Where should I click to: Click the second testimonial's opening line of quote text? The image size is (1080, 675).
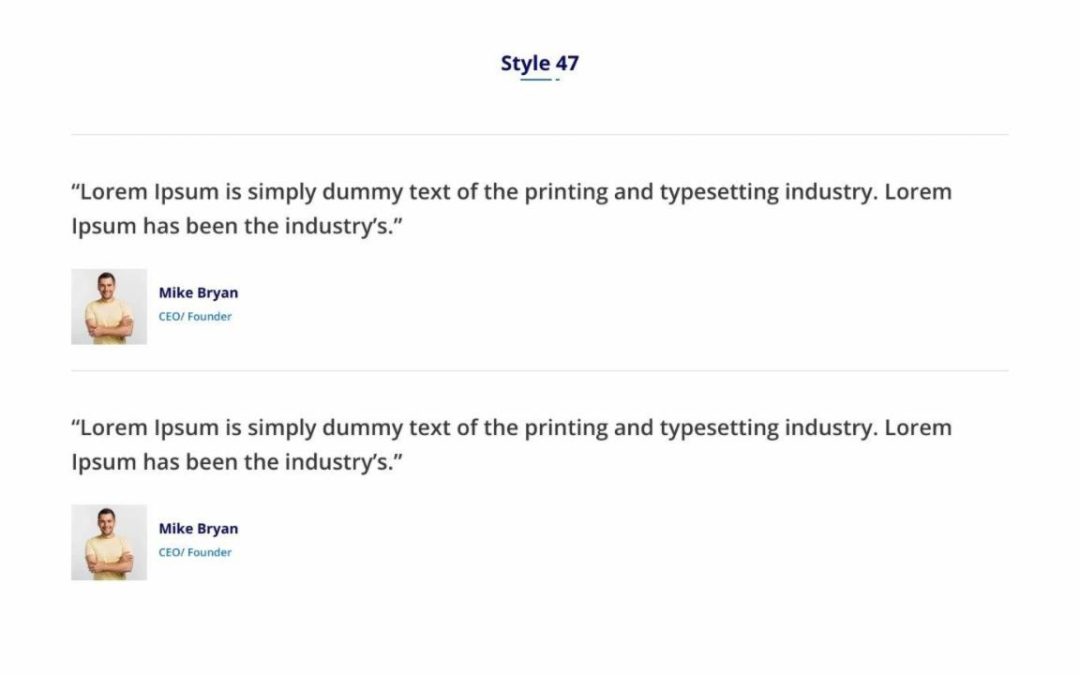[x=511, y=428]
